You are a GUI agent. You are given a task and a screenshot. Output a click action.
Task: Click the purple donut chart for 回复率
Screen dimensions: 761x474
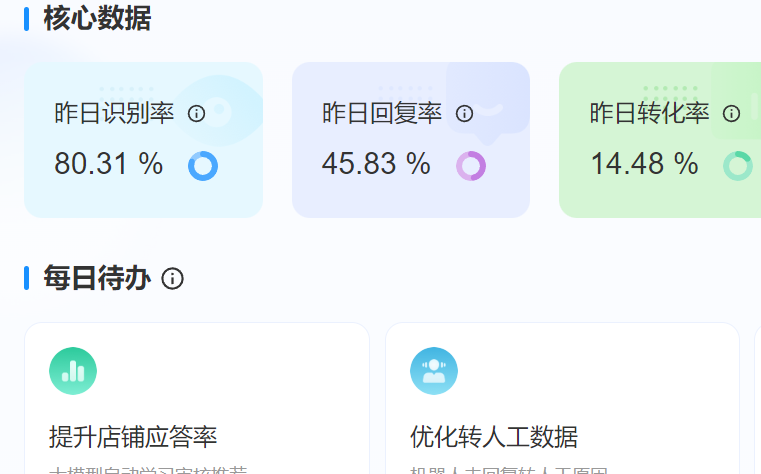tap(471, 166)
